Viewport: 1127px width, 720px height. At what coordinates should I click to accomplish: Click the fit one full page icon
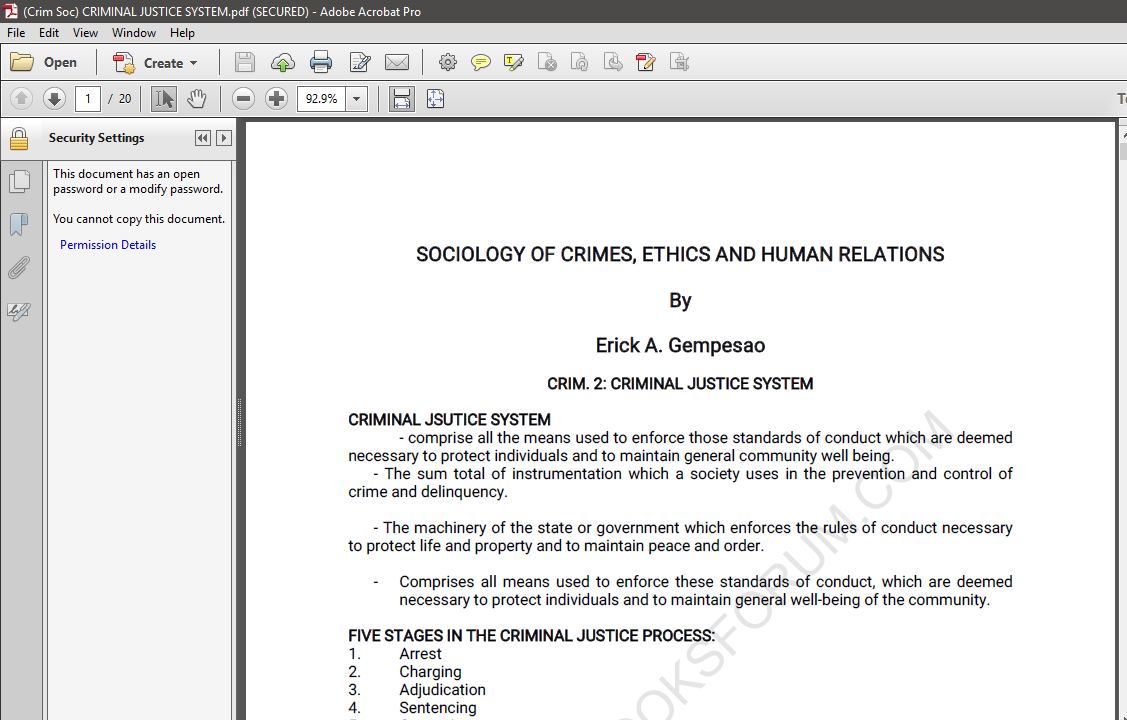click(436, 98)
